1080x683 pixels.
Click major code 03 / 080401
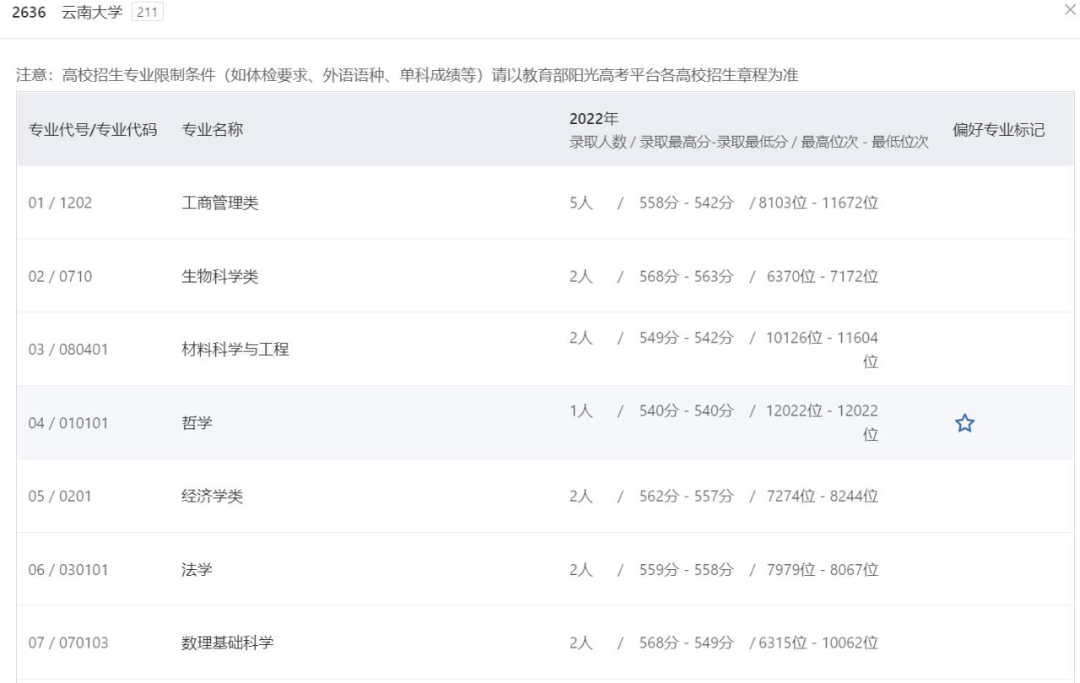click(x=68, y=349)
